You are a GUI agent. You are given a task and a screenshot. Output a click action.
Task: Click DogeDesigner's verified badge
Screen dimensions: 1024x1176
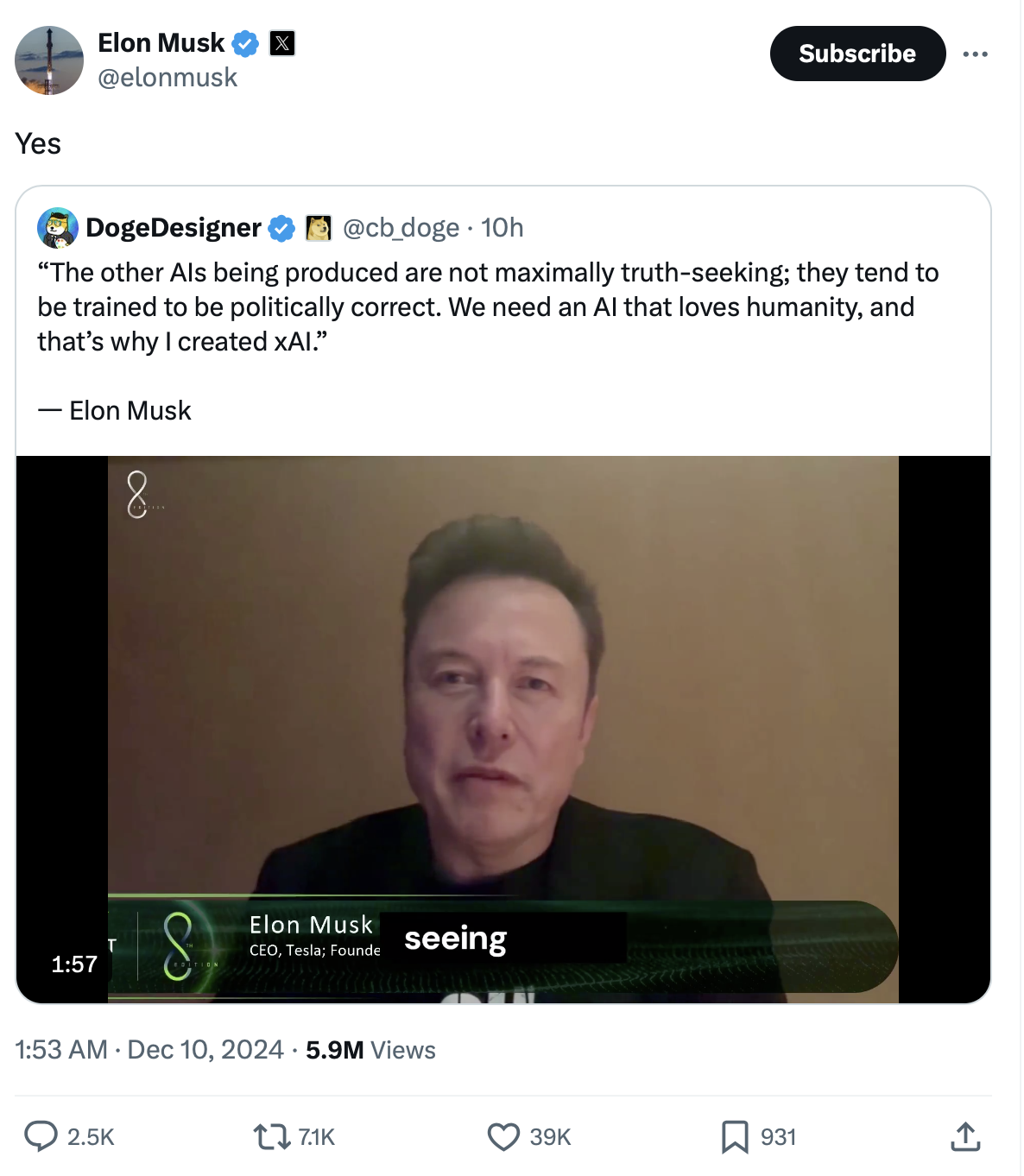pos(281,228)
